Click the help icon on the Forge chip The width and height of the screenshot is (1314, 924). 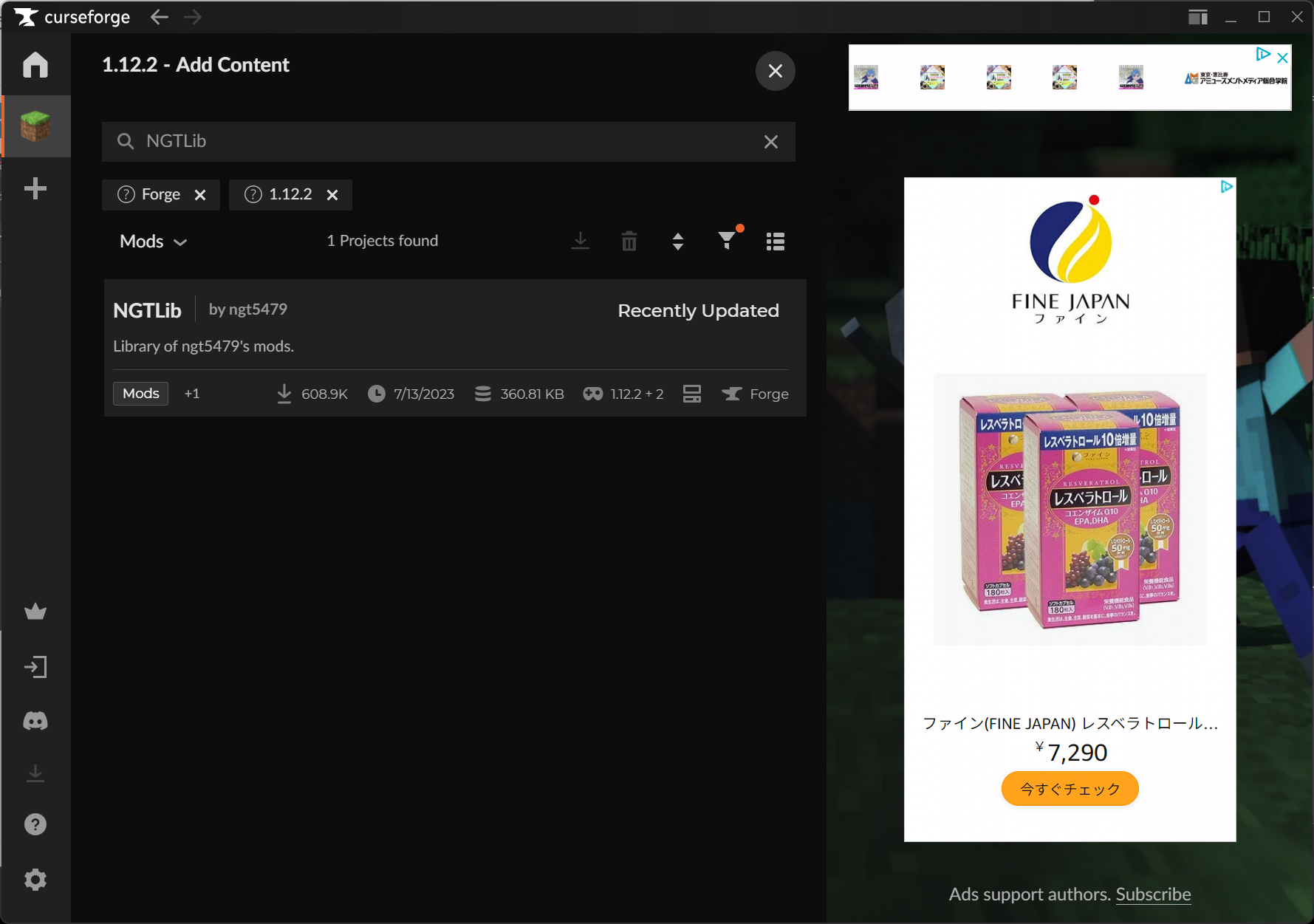(126, 194)
